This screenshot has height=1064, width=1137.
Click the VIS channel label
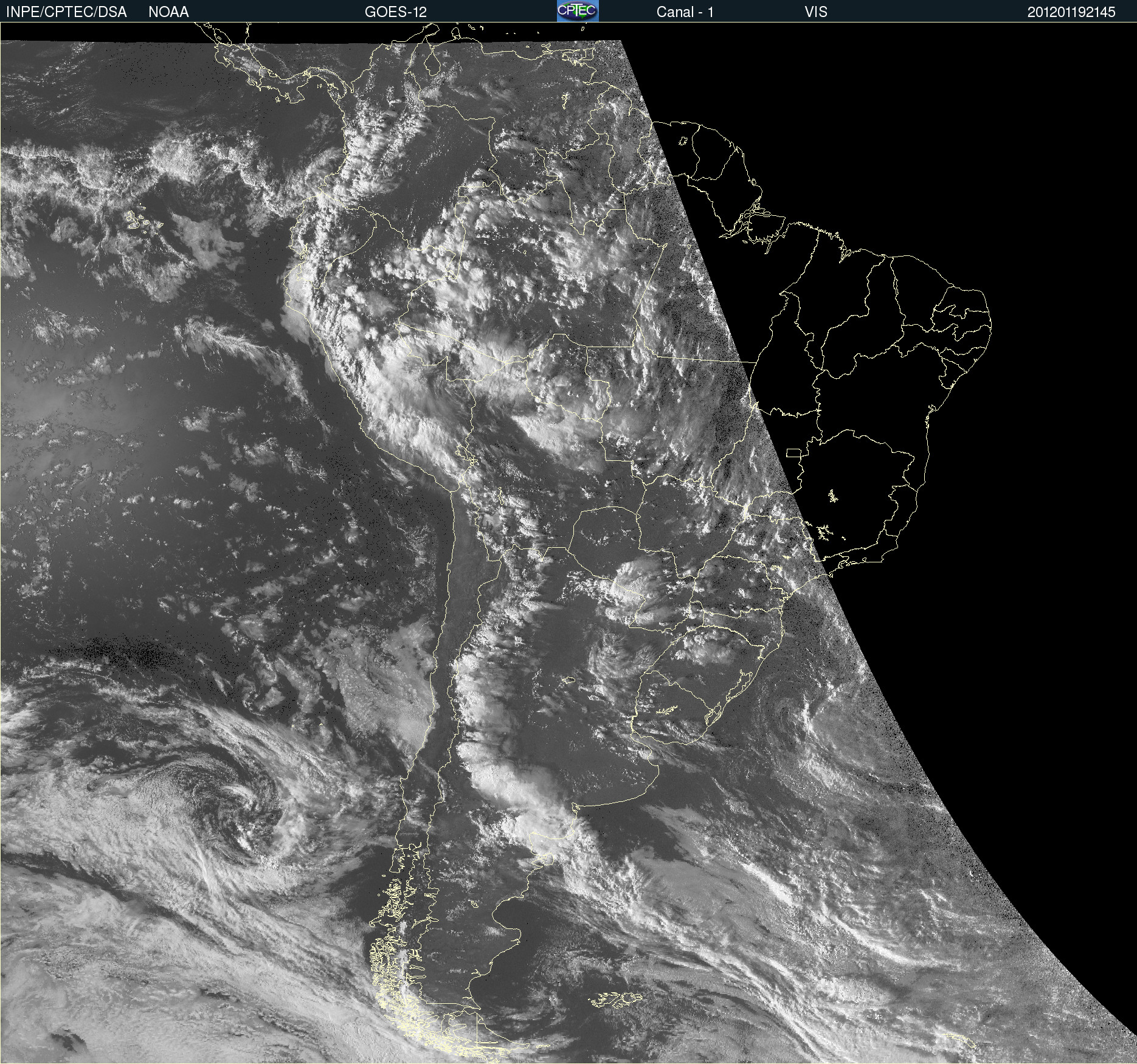tap(816, 12)
